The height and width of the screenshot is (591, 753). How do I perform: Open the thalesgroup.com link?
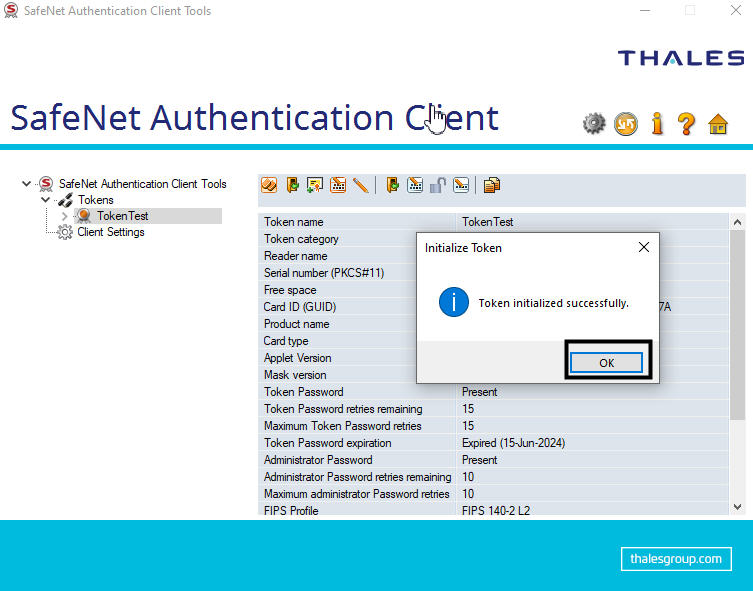675,558
